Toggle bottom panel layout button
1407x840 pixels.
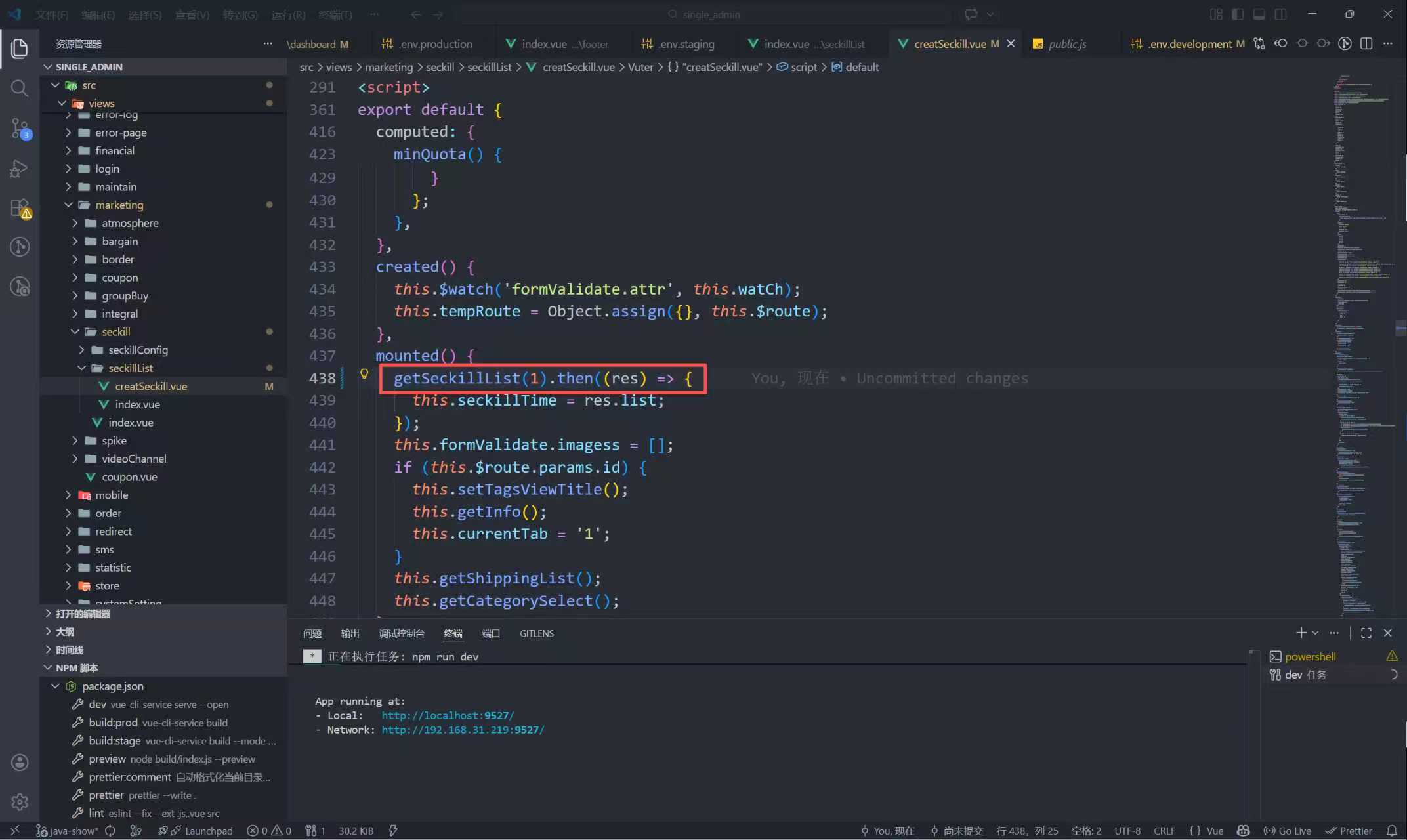pos(1259,14)
